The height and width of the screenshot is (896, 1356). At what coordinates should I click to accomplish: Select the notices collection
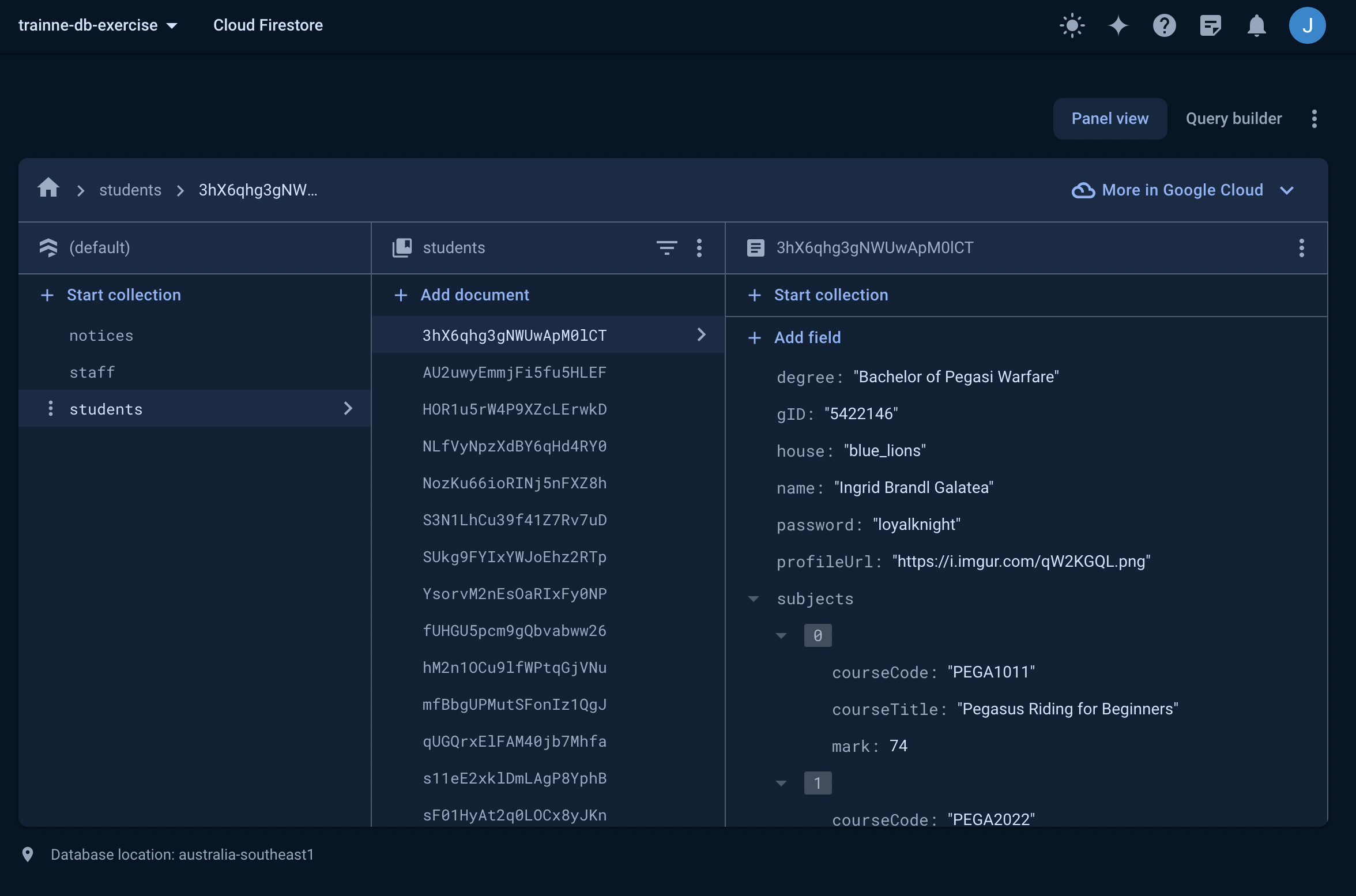tap(195, 336)
